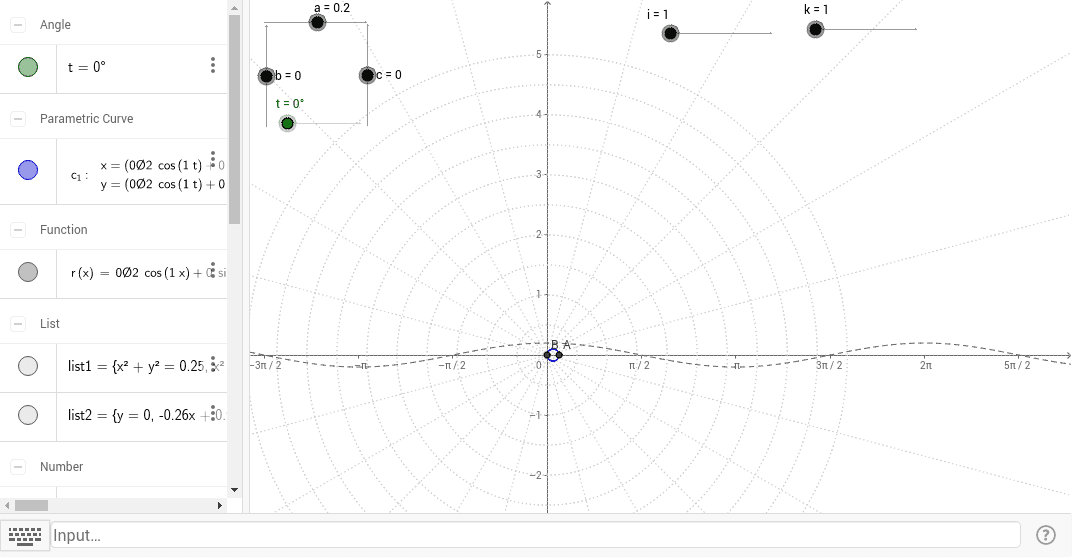Screen dimensions: 1073x558
Task: Click the k = 1 slider label
Action: (x=816, y=10)
